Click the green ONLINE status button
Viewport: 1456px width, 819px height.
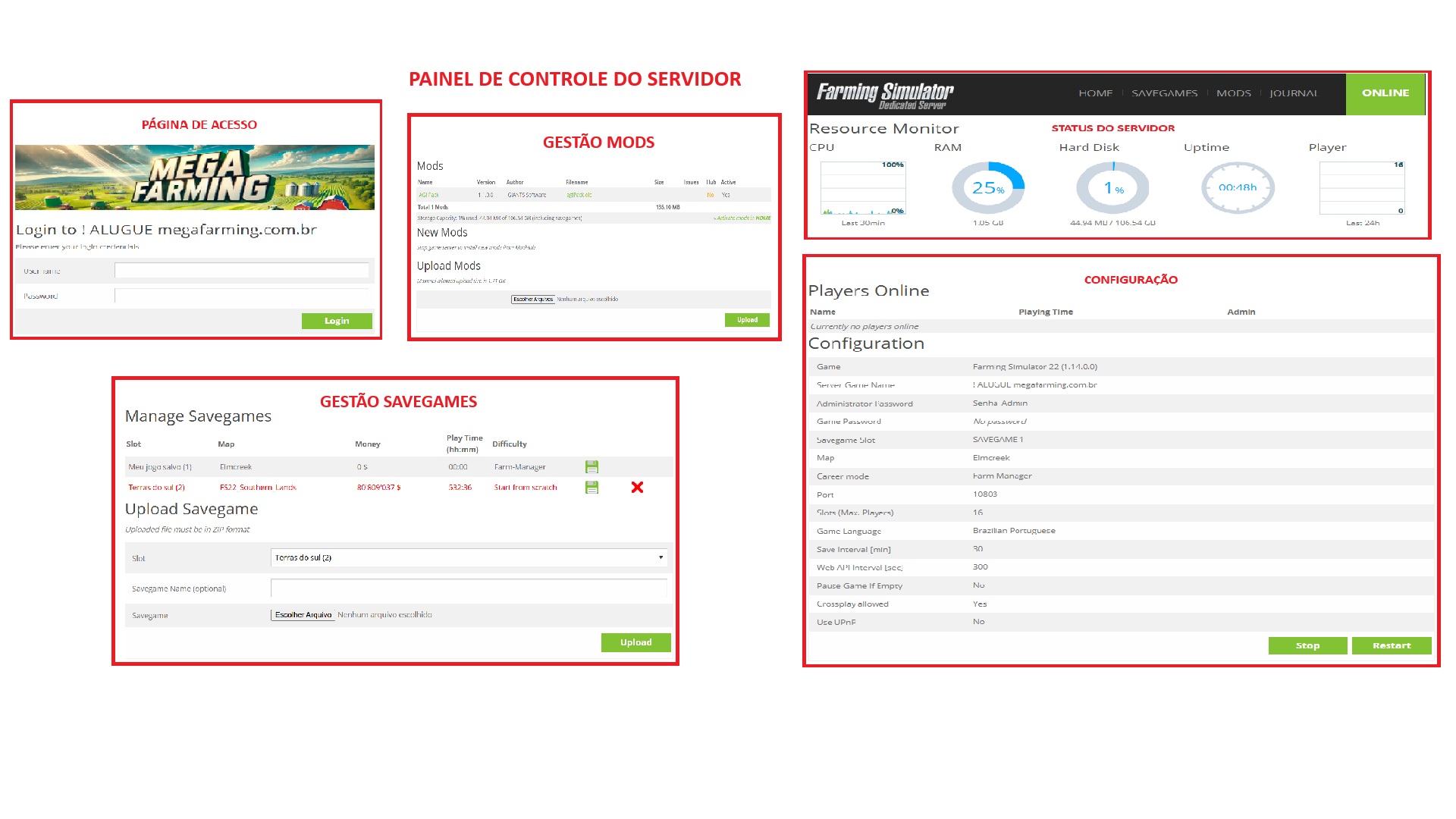click(1385, 93)
